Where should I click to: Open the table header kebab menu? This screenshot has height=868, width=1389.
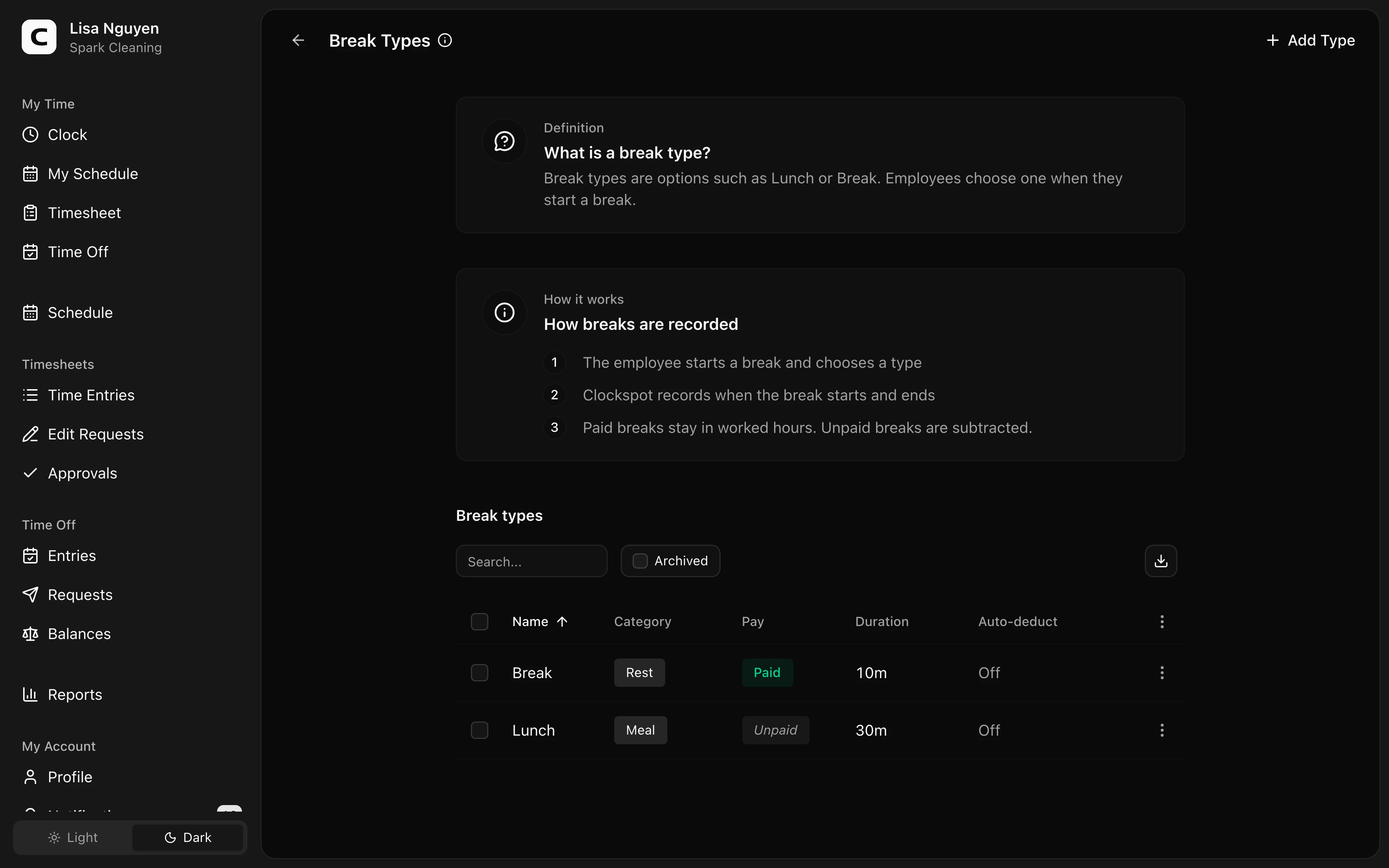(x=1162, y=622)
